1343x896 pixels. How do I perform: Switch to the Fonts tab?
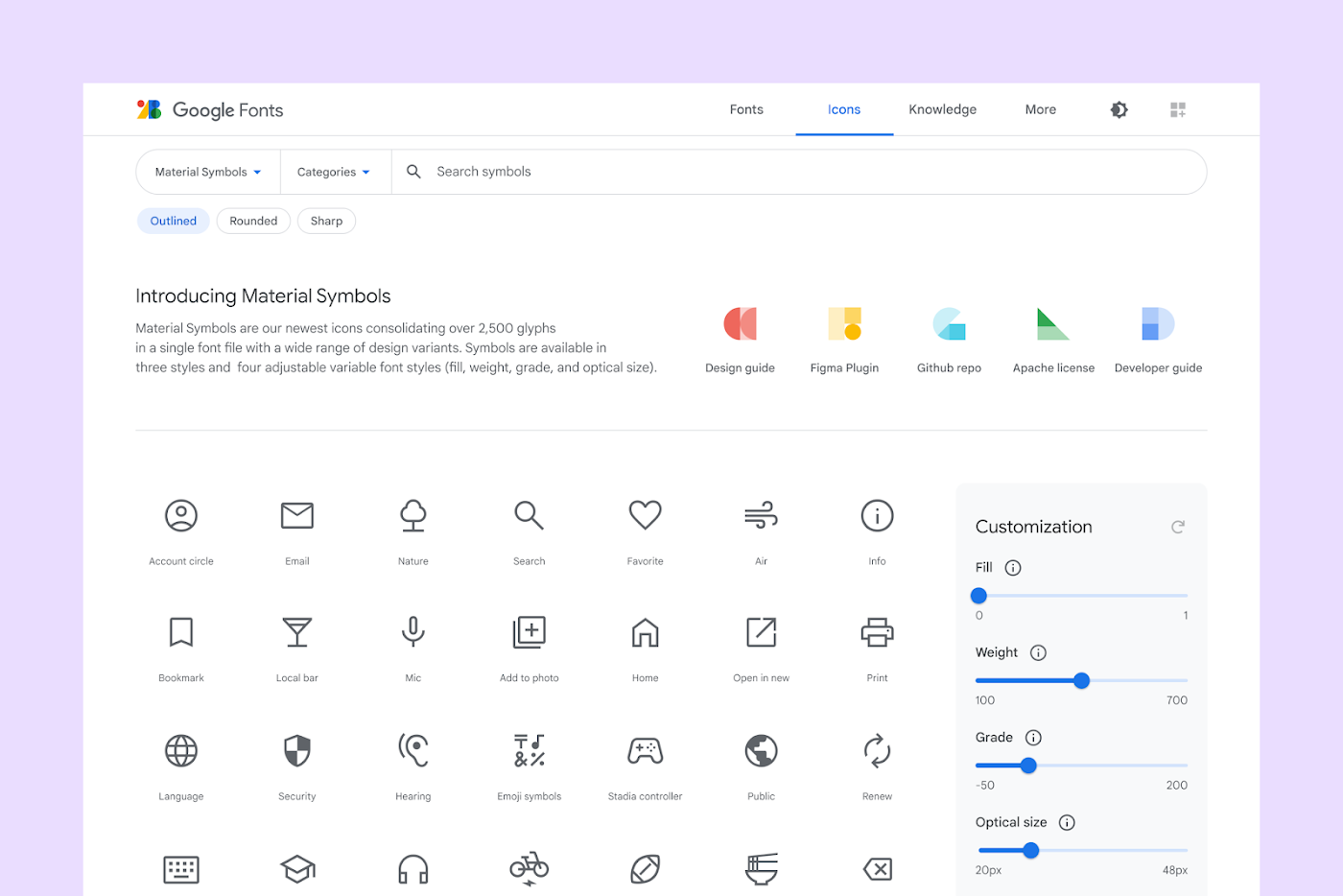tap(746, 108)
